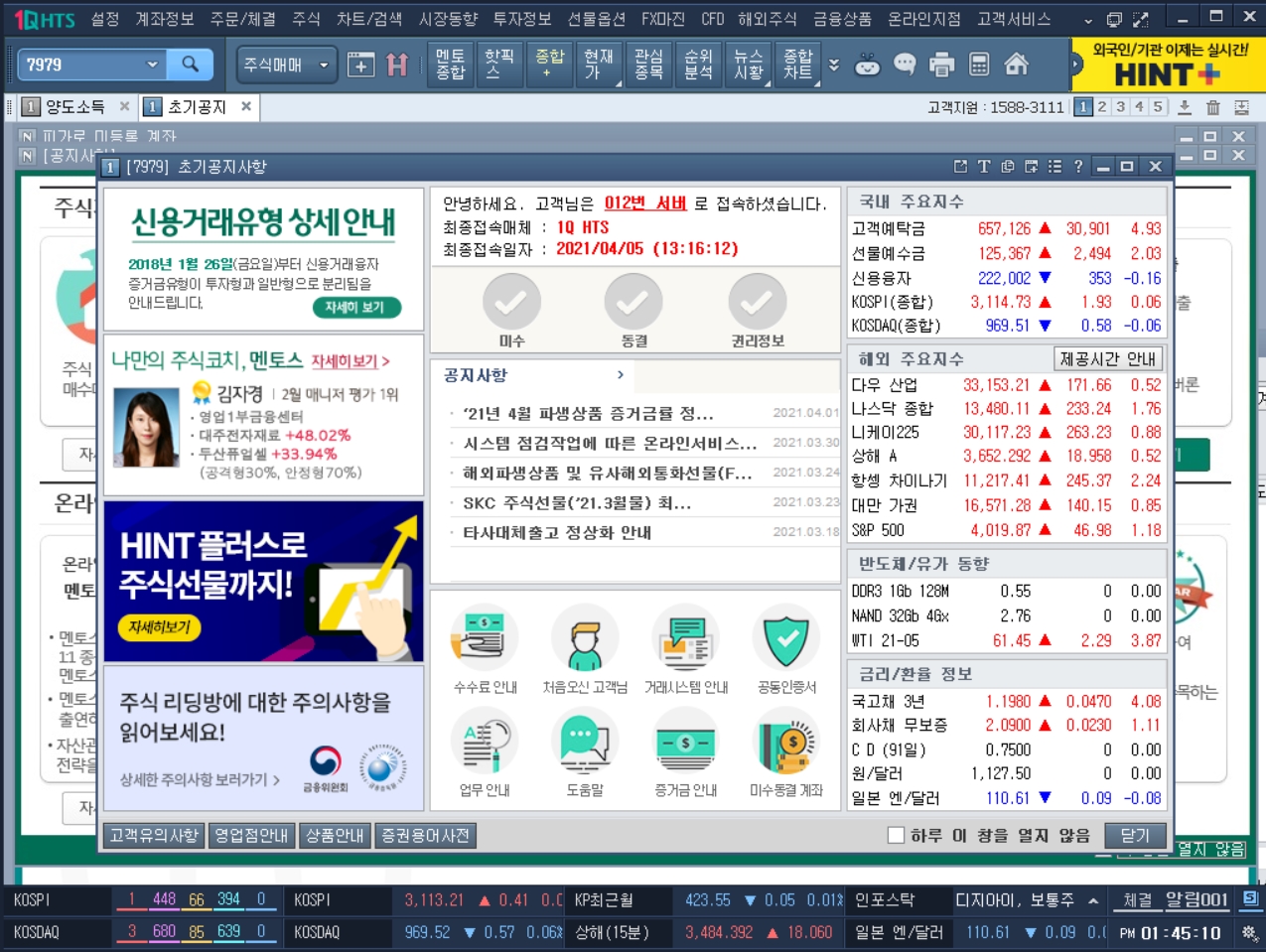Screen dimensions: 1266x952
Task: Click the add-screen plus icon in toolbar
Action: [360, 66]
